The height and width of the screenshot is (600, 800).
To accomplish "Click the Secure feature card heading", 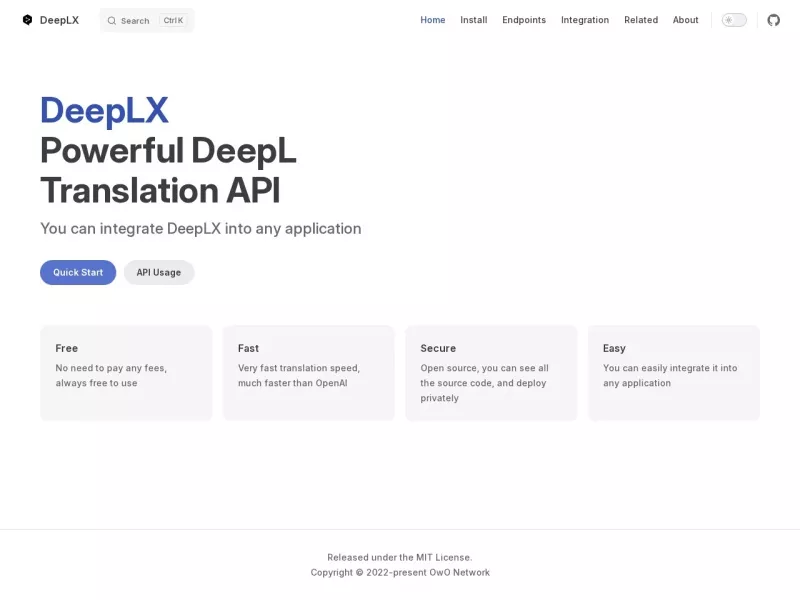I will 438,348.
